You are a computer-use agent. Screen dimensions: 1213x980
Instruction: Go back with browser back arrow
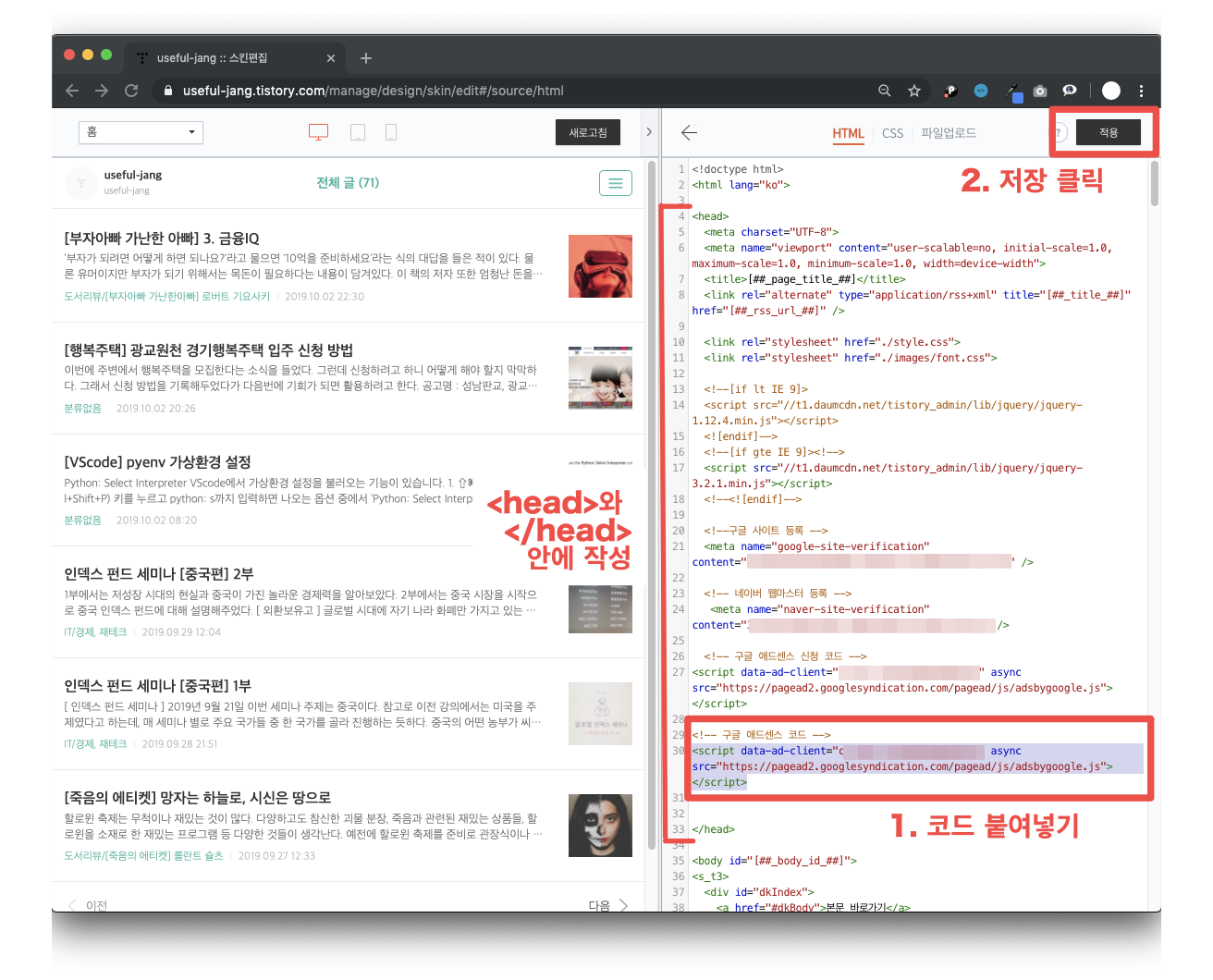pos(72,91)
